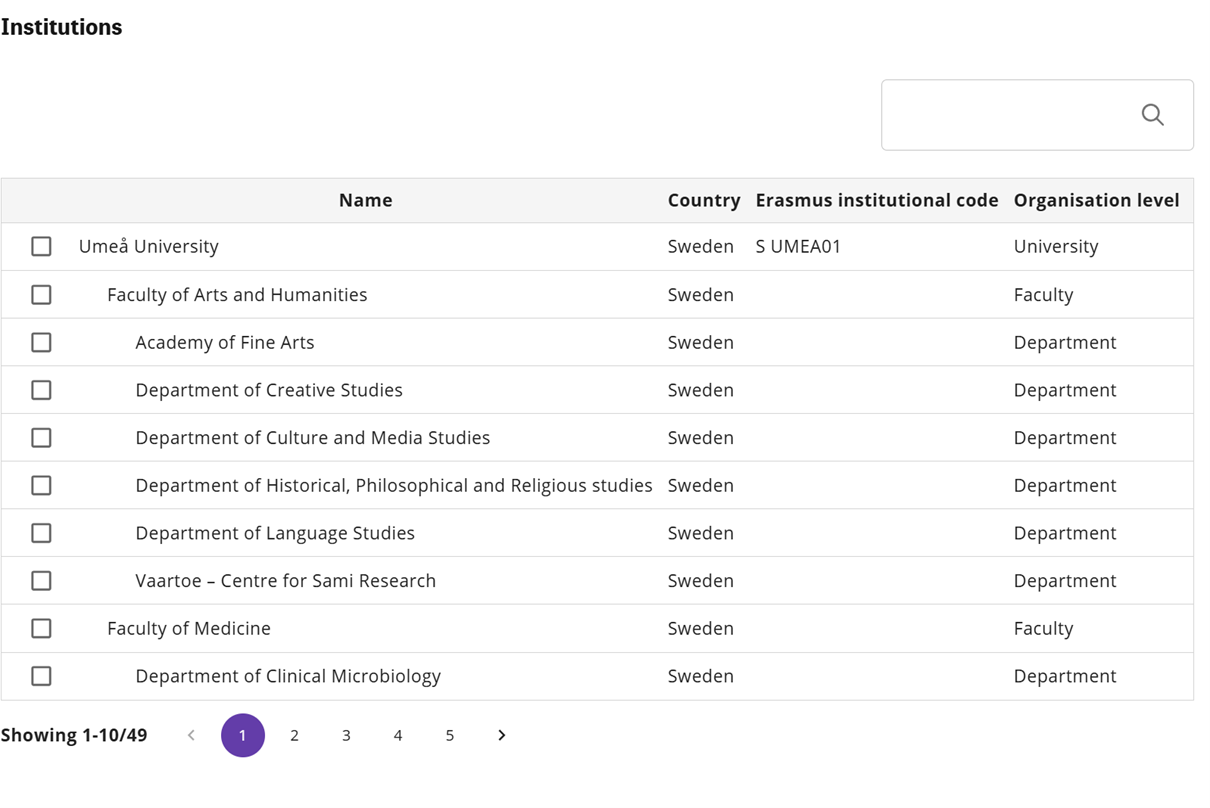Viewport: 1210px width, 808px height.
Task: Tick the Vaartoe Centre for Sami Research checkbox
Action: click(x=41, y=581)
